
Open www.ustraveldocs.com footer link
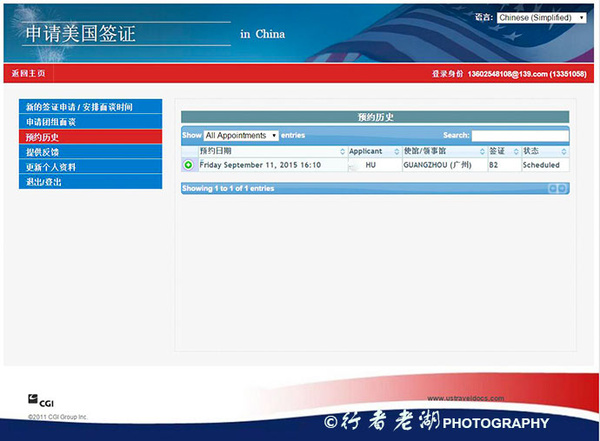pos(466,399)
